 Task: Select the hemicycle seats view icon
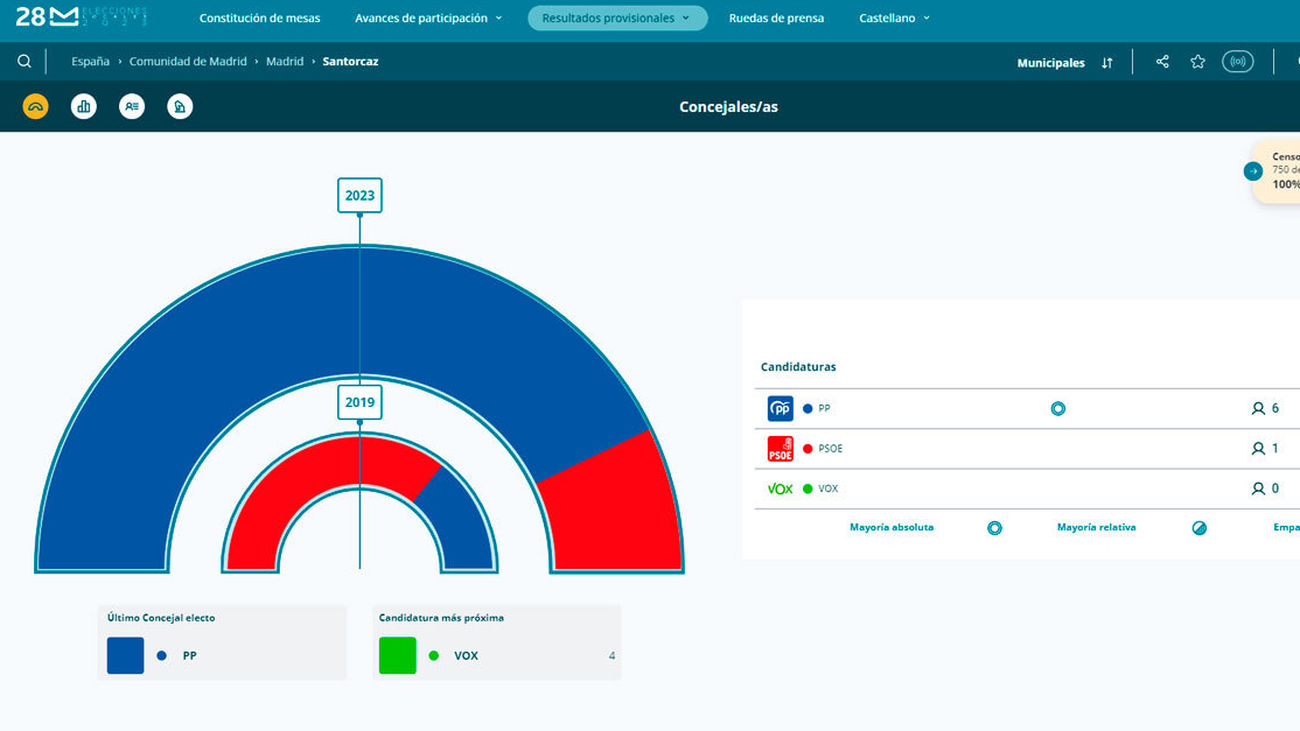point(36,106)
